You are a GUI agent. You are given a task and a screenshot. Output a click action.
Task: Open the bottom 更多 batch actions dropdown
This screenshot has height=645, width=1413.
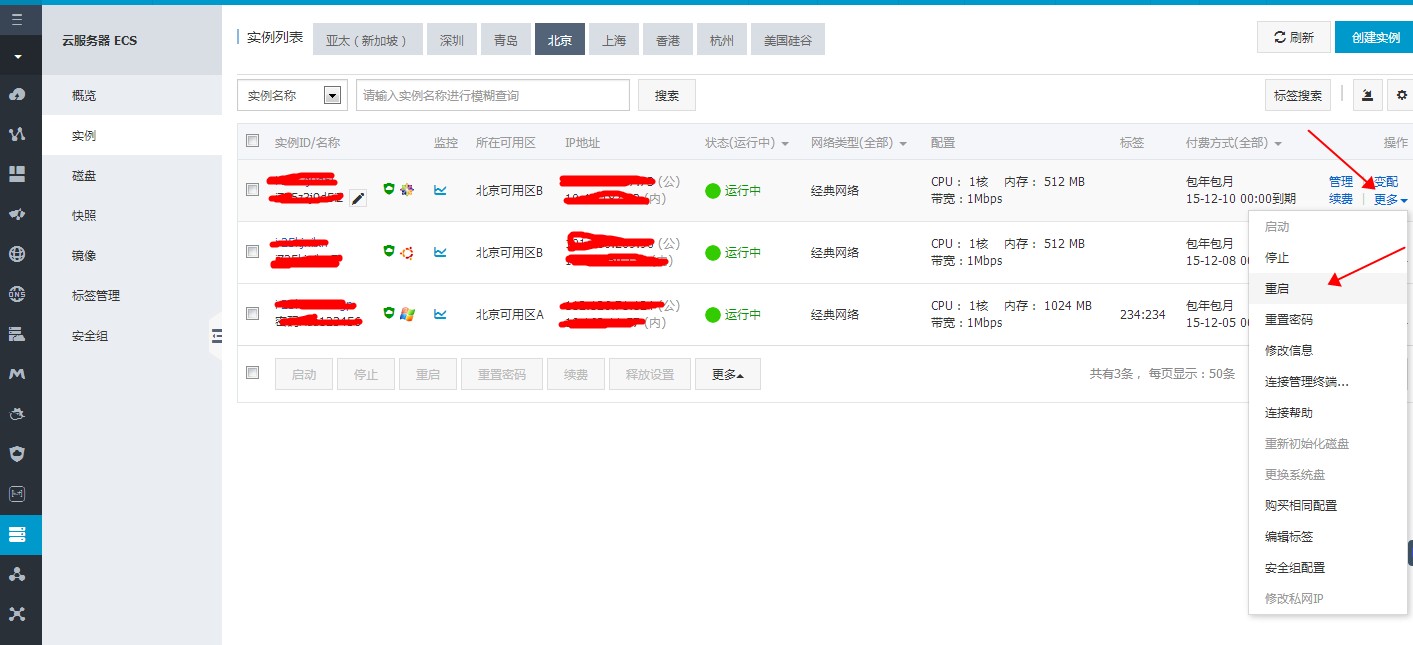727,375
